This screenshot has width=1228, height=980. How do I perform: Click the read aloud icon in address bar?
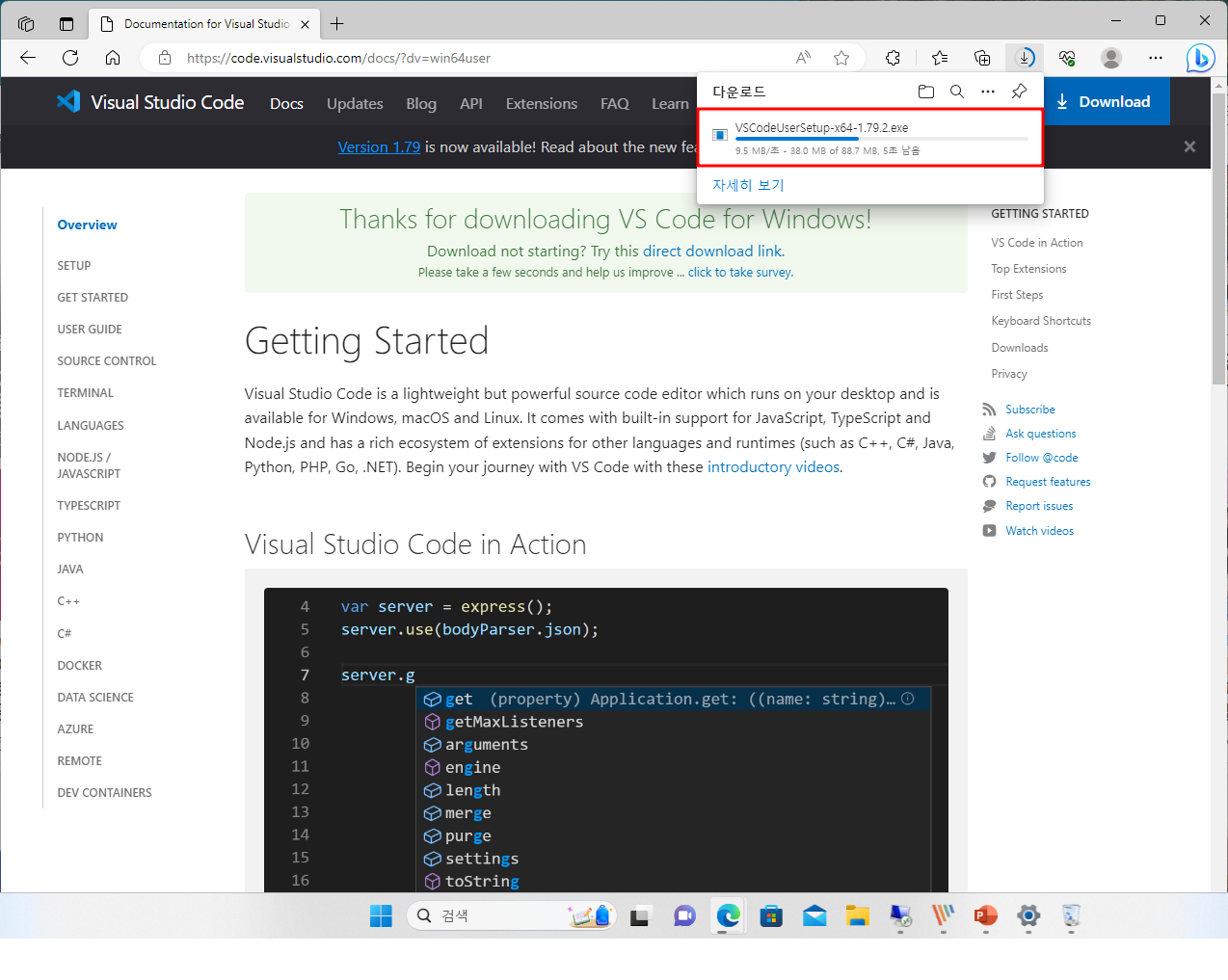tap(803, 58)
